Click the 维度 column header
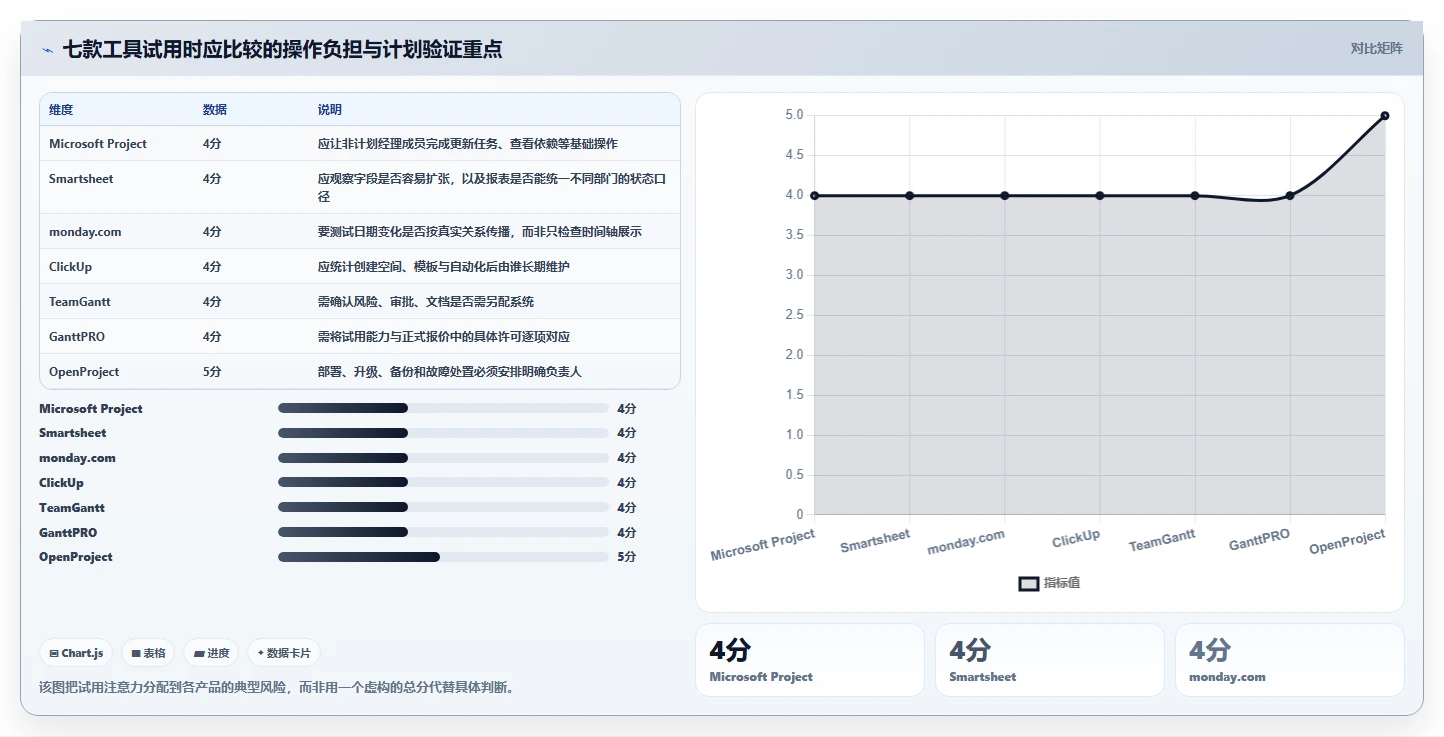This screenshot has height=737, width=1444. 61,110
